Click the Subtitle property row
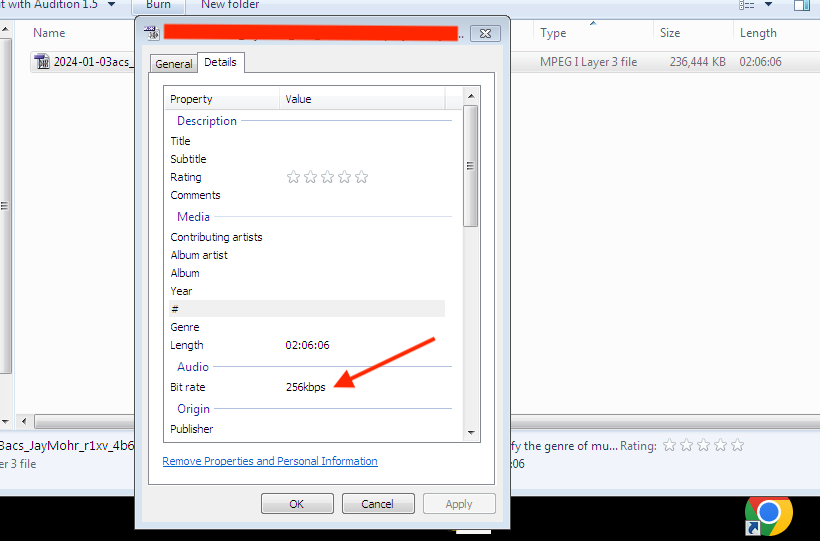Image resolution: width=820 pixels, height=541 pixels. (x=307, y=159)
